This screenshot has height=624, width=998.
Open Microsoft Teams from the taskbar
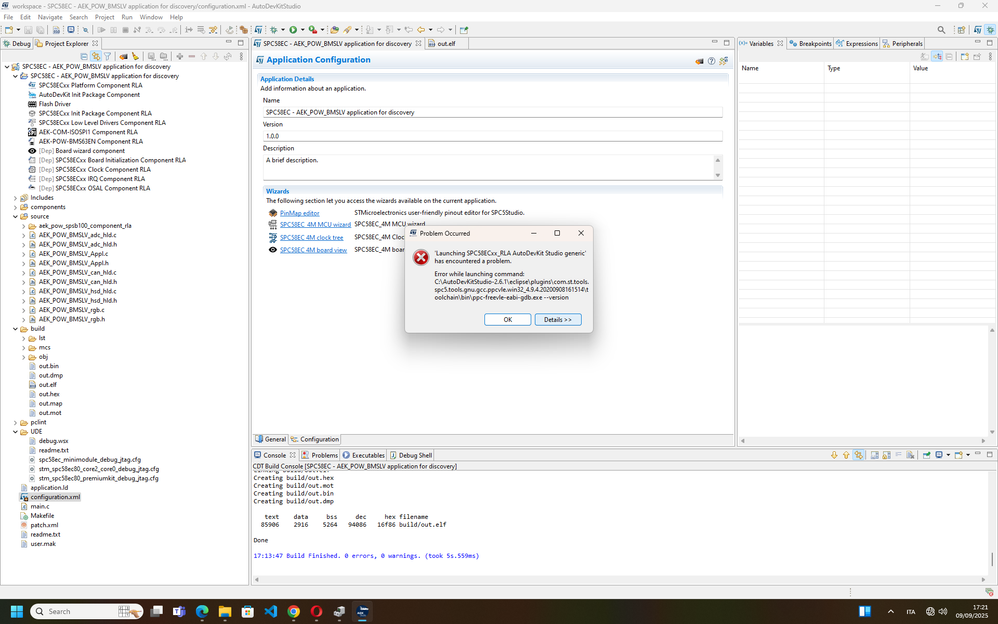coord(179,611)
